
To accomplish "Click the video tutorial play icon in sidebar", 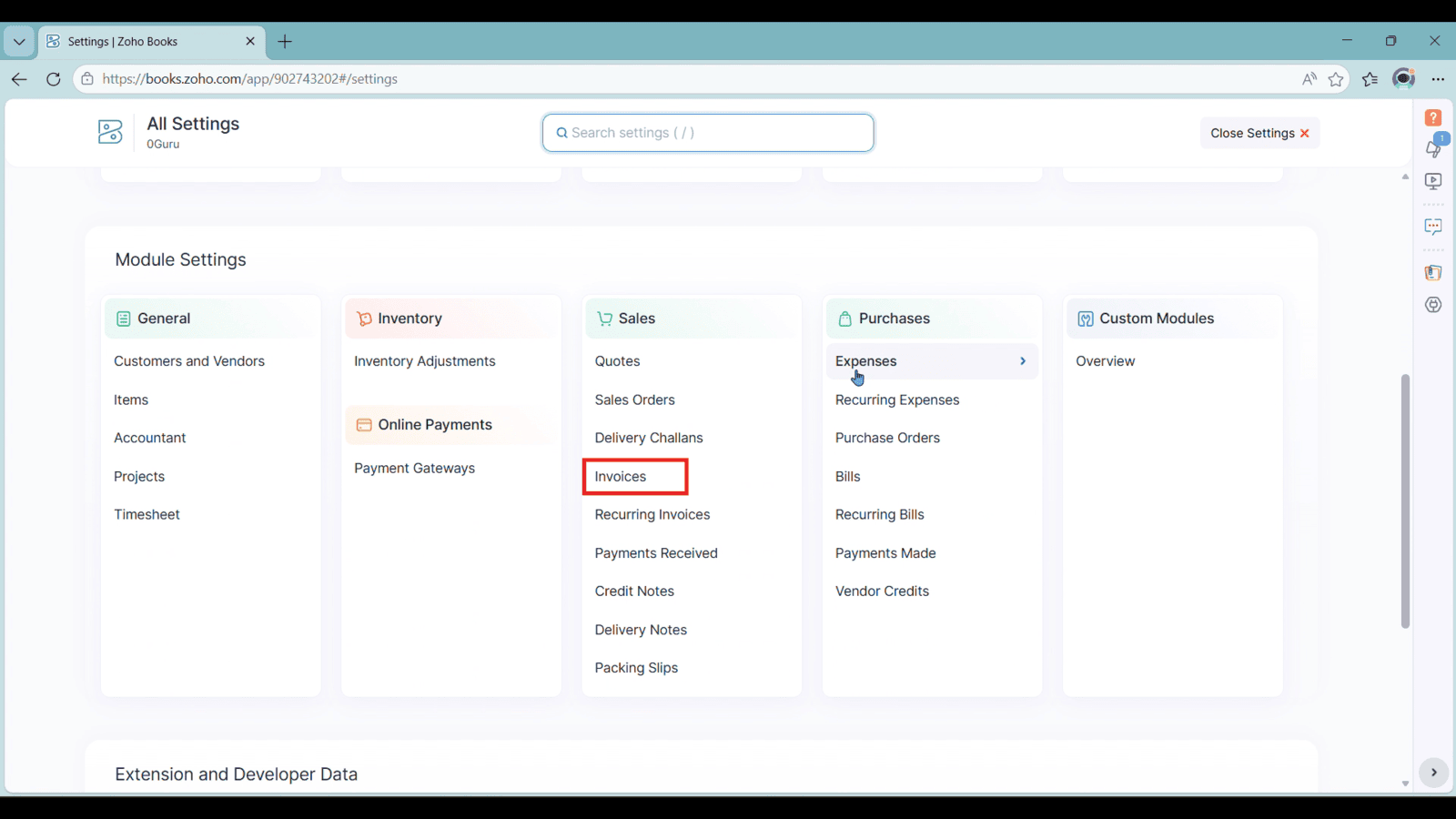I will click(x=1433, y=181).
